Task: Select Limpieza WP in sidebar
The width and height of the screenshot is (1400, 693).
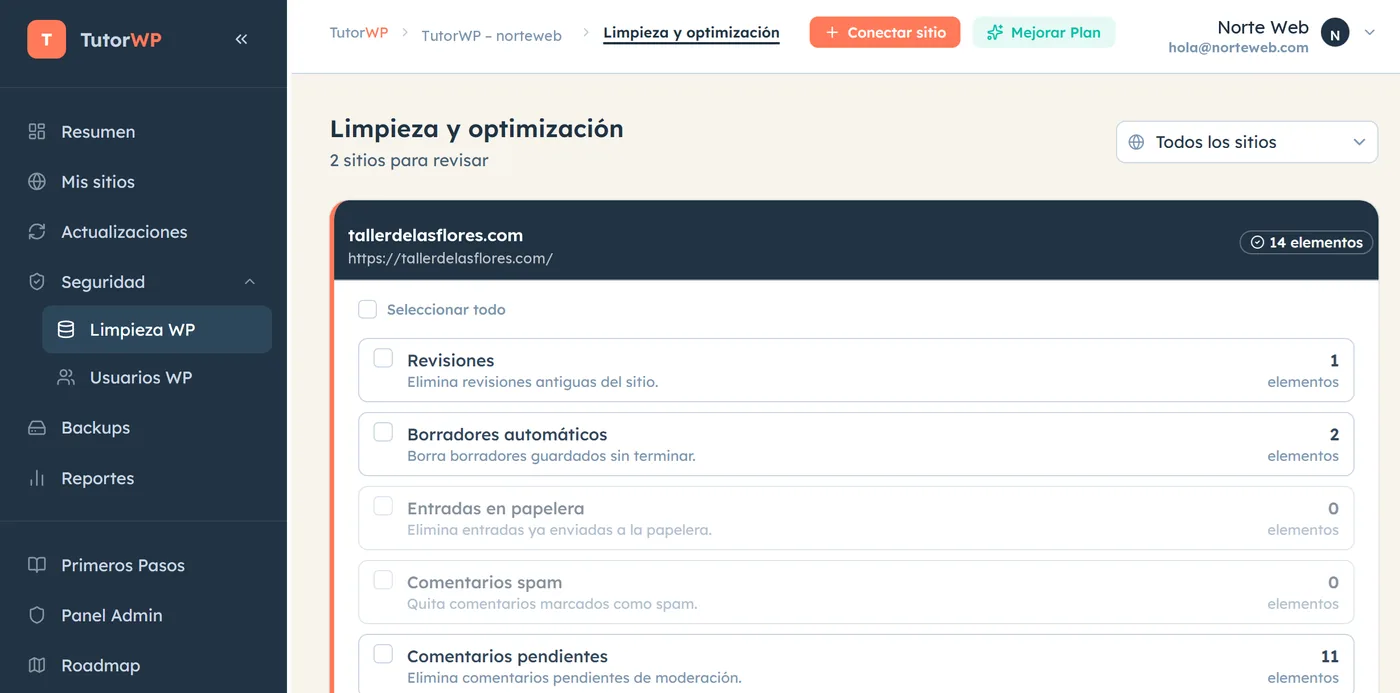Action: click(x=157, y=329)
